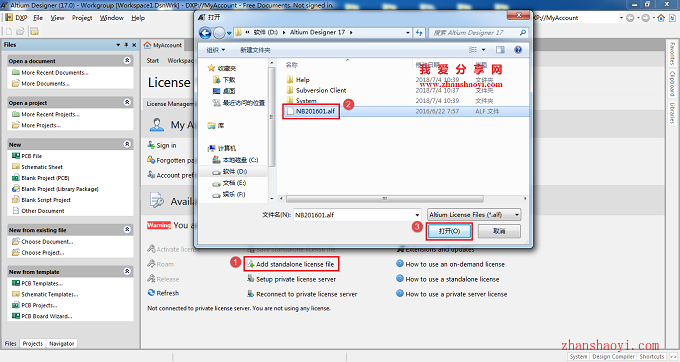
Task: Click the More Recent Documents folder icon
Action: pyautogui.click(x=16, y=72)
